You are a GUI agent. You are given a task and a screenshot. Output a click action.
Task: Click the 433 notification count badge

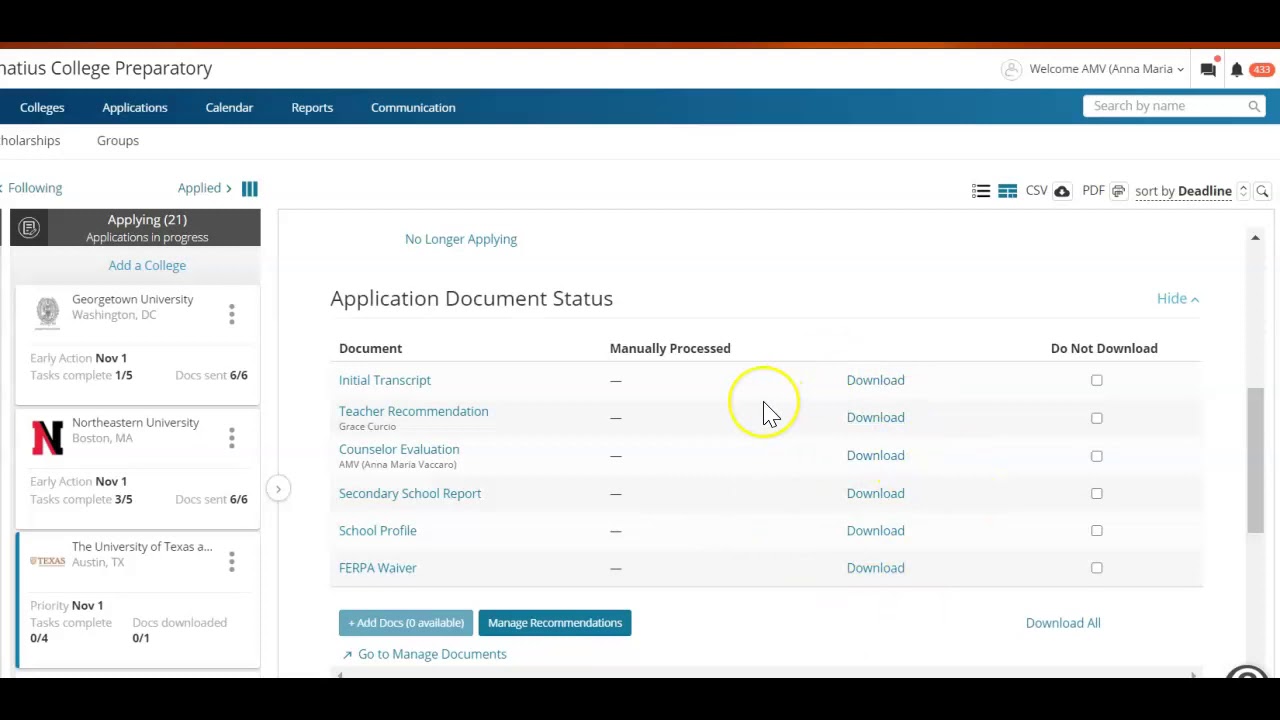coord(1262,69)
